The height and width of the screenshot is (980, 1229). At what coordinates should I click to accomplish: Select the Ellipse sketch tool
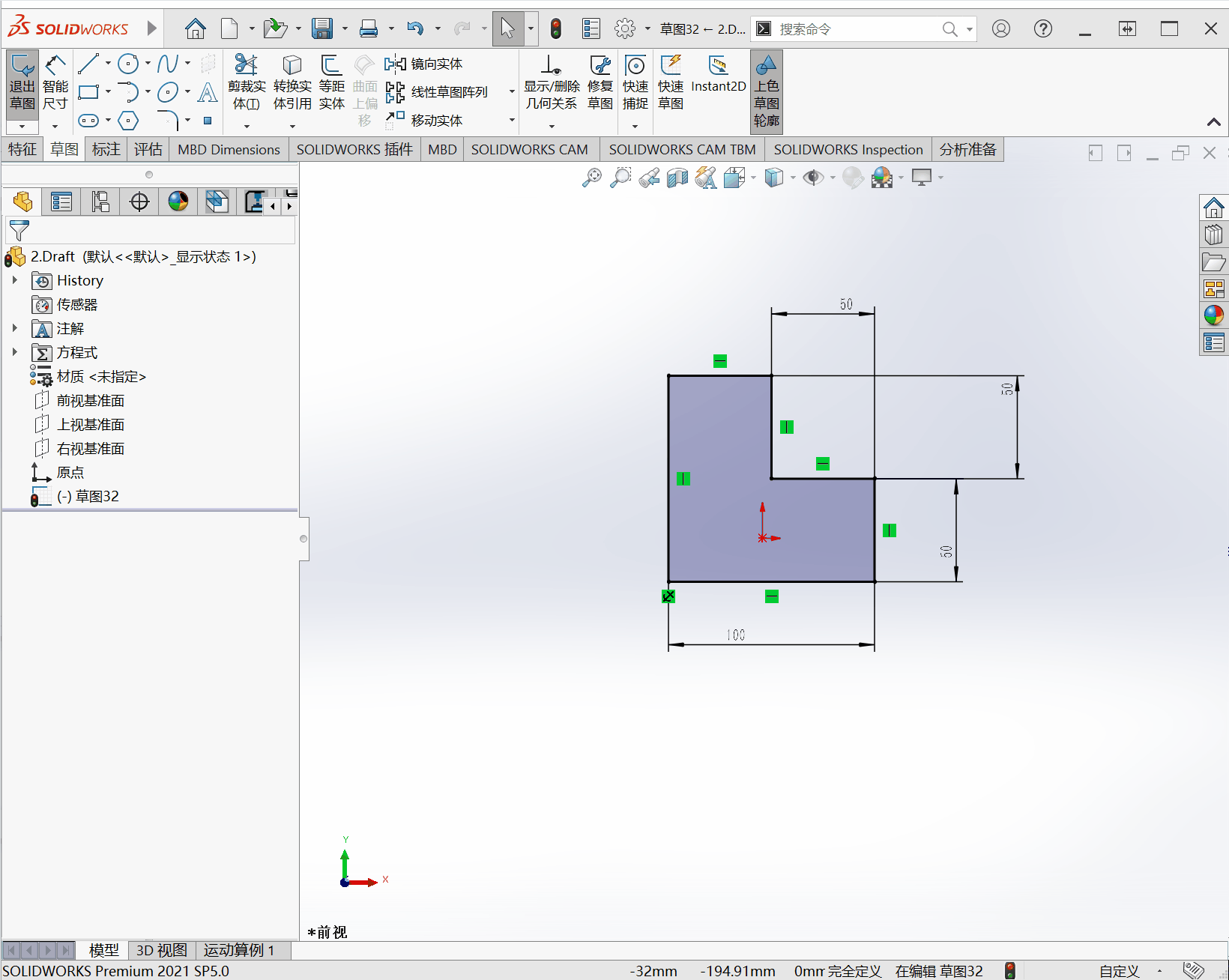click(x=168, y=92)
